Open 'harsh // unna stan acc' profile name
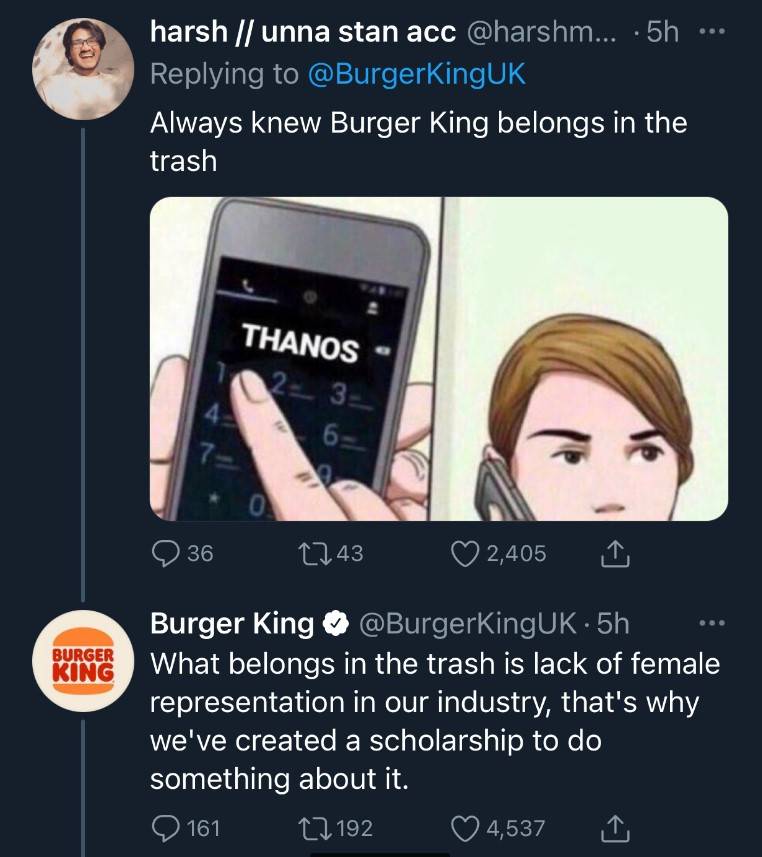Screen dimensions: 762x857 tap(302, 33)
